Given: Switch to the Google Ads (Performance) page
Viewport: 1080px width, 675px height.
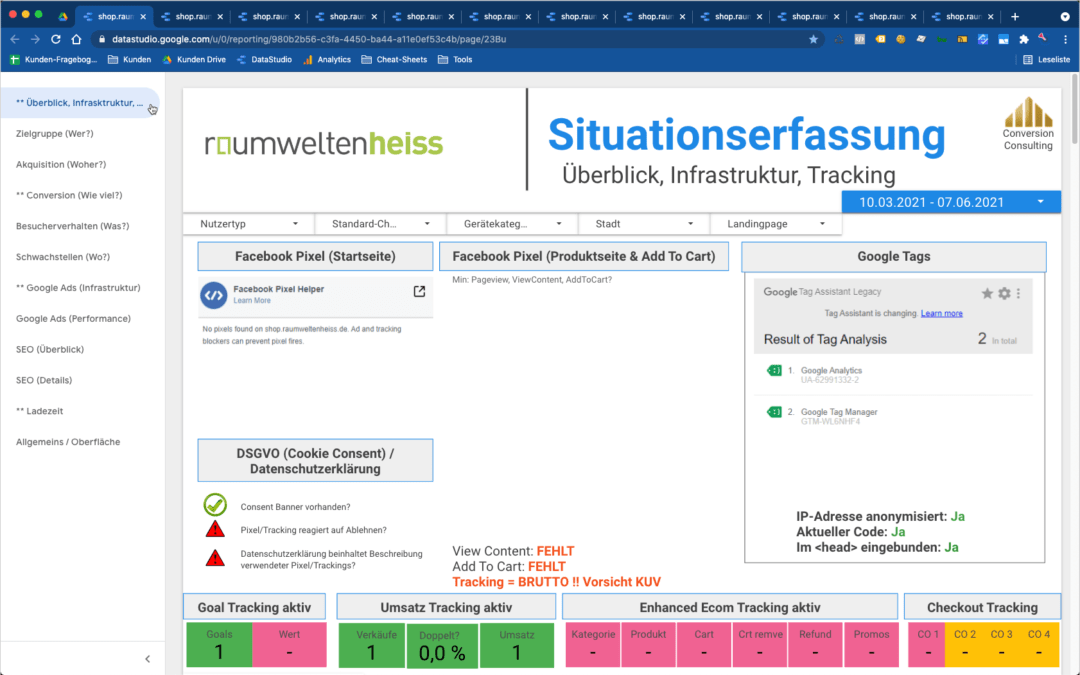Looking at the screenshot, I should [x=75, y=318].
